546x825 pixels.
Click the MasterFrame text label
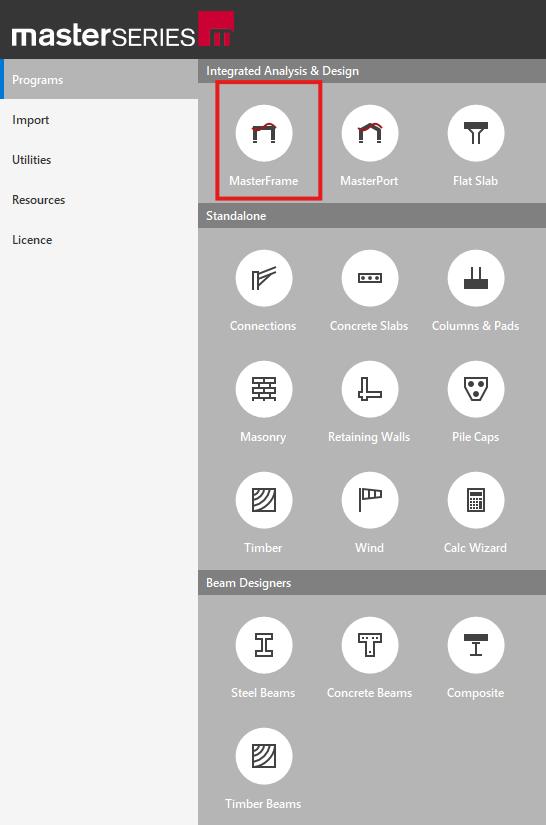(x=264, y=181)
